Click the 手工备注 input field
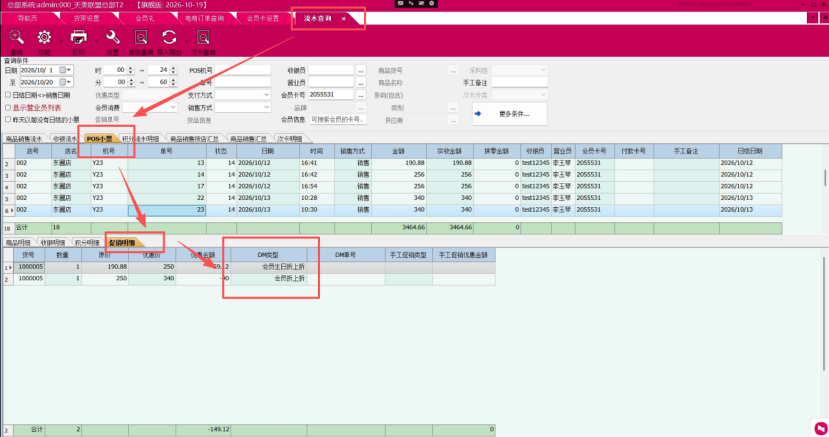Image resolution: width=829 pixels, height=437 pixels. [x=520, y=82]
